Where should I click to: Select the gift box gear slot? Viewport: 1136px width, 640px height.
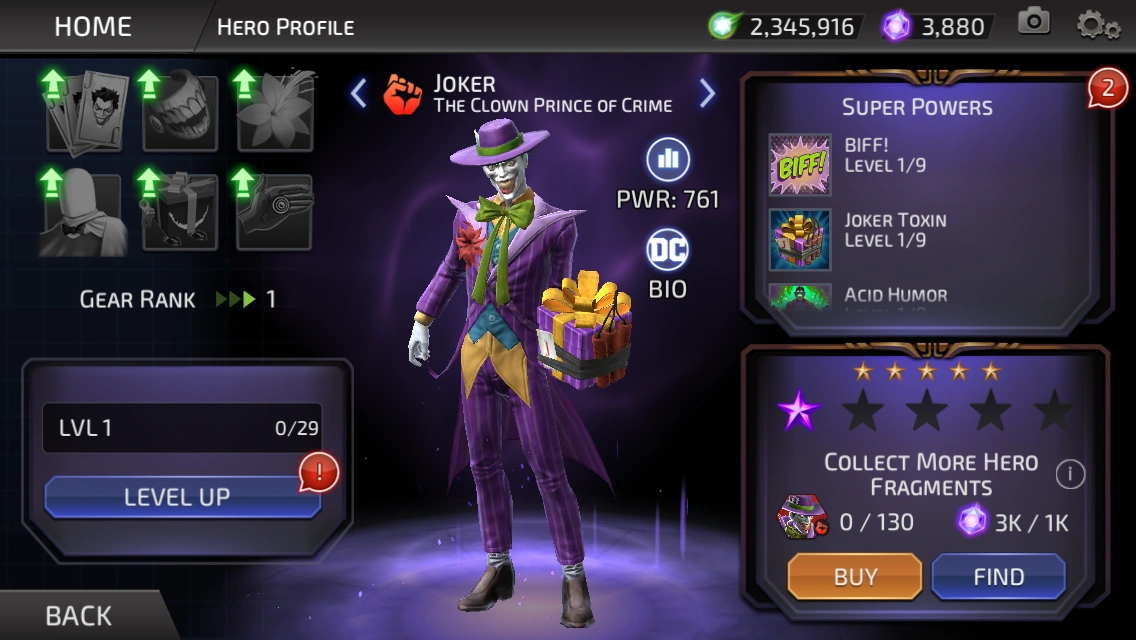pos(180,212)
